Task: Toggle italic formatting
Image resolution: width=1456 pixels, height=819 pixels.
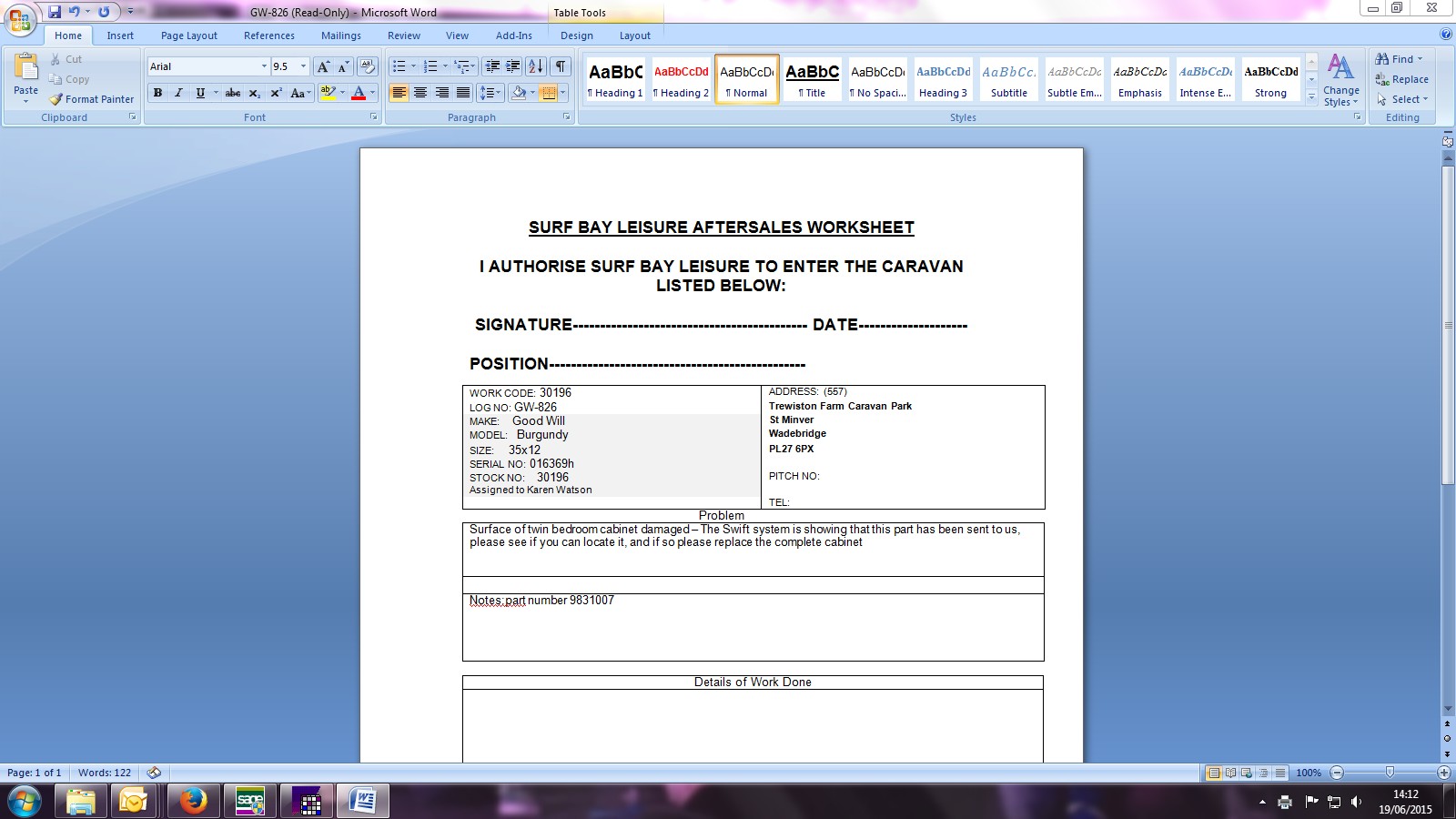Action: (178, 93)
